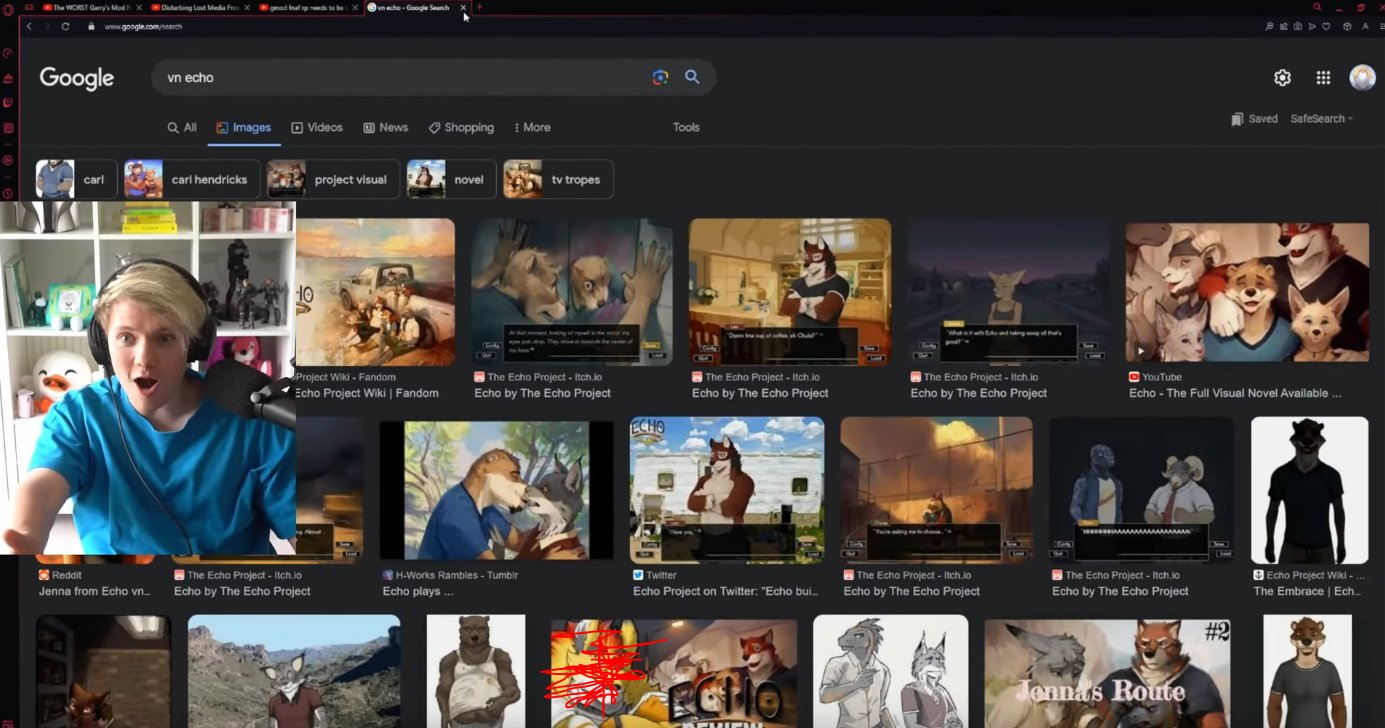
Task: Open coffee kitchen wolf Echo Itch.io image
Action: coord(790,292)
